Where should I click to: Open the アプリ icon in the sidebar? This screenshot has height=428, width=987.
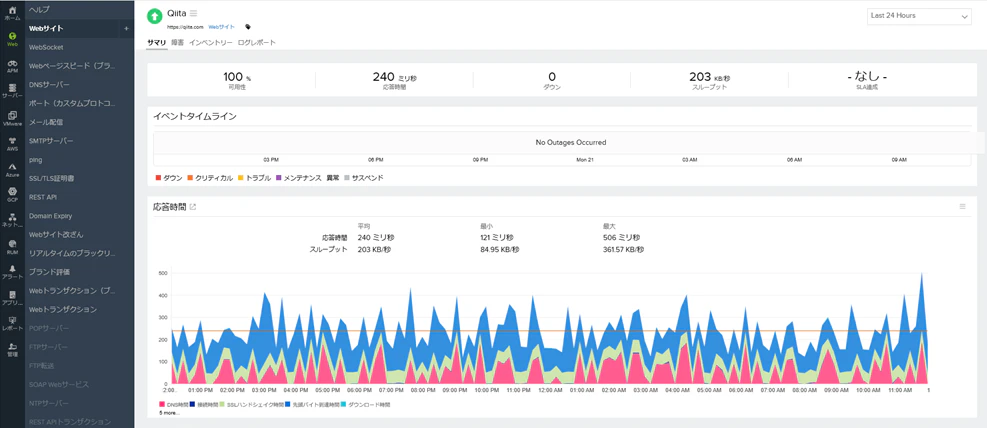click(x=13, y=296)
